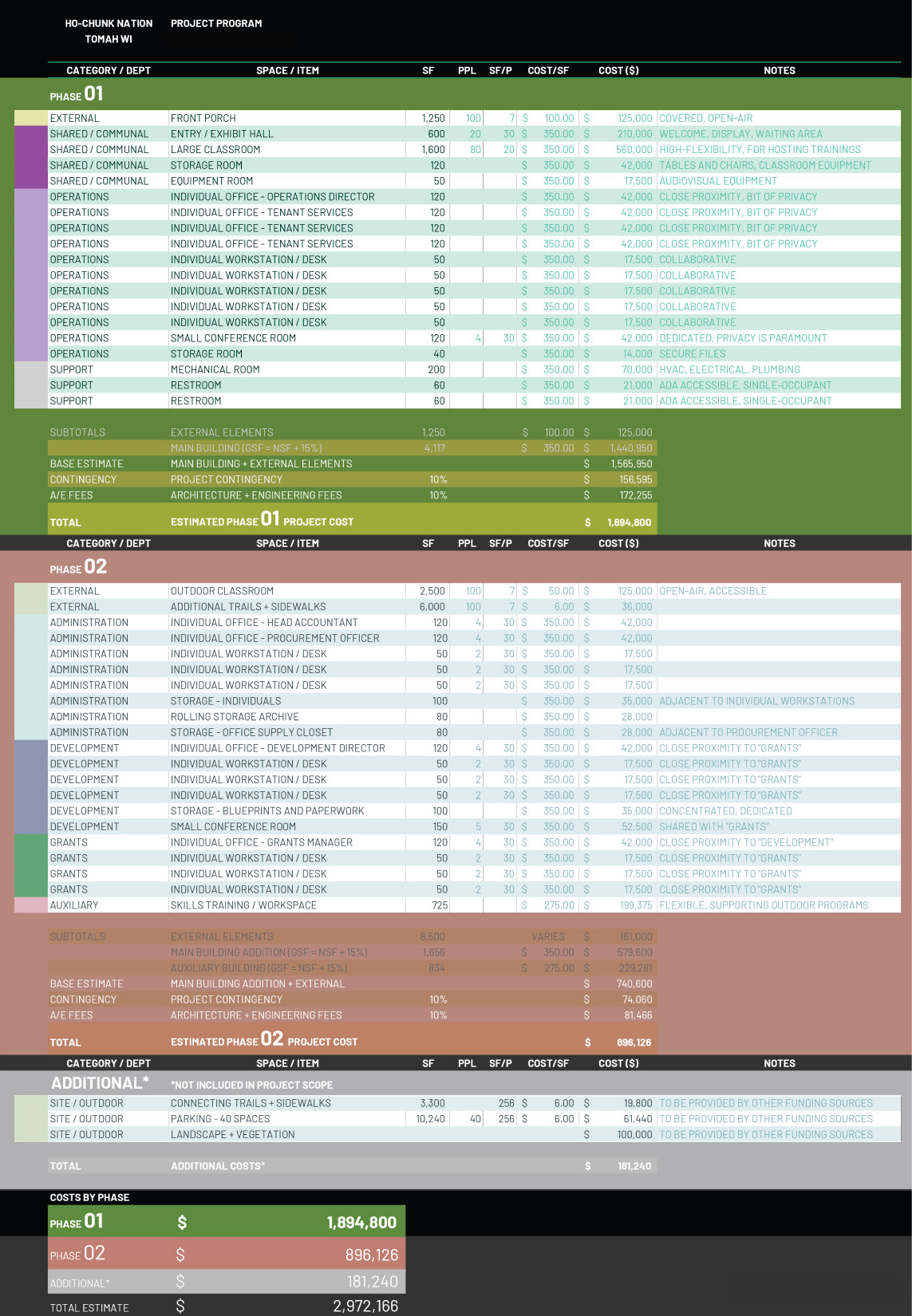Click Phase 02 amount in Costs by Phase
Screen dimensions: 912x1316
click(x=371, y=1255)
